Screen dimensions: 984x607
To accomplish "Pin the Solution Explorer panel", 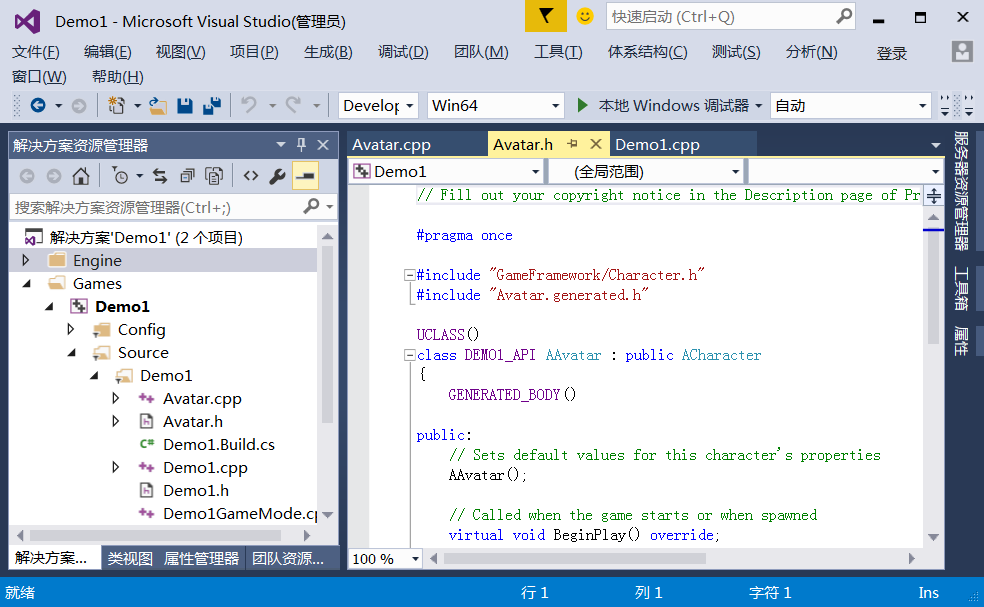I will point(301,145).
